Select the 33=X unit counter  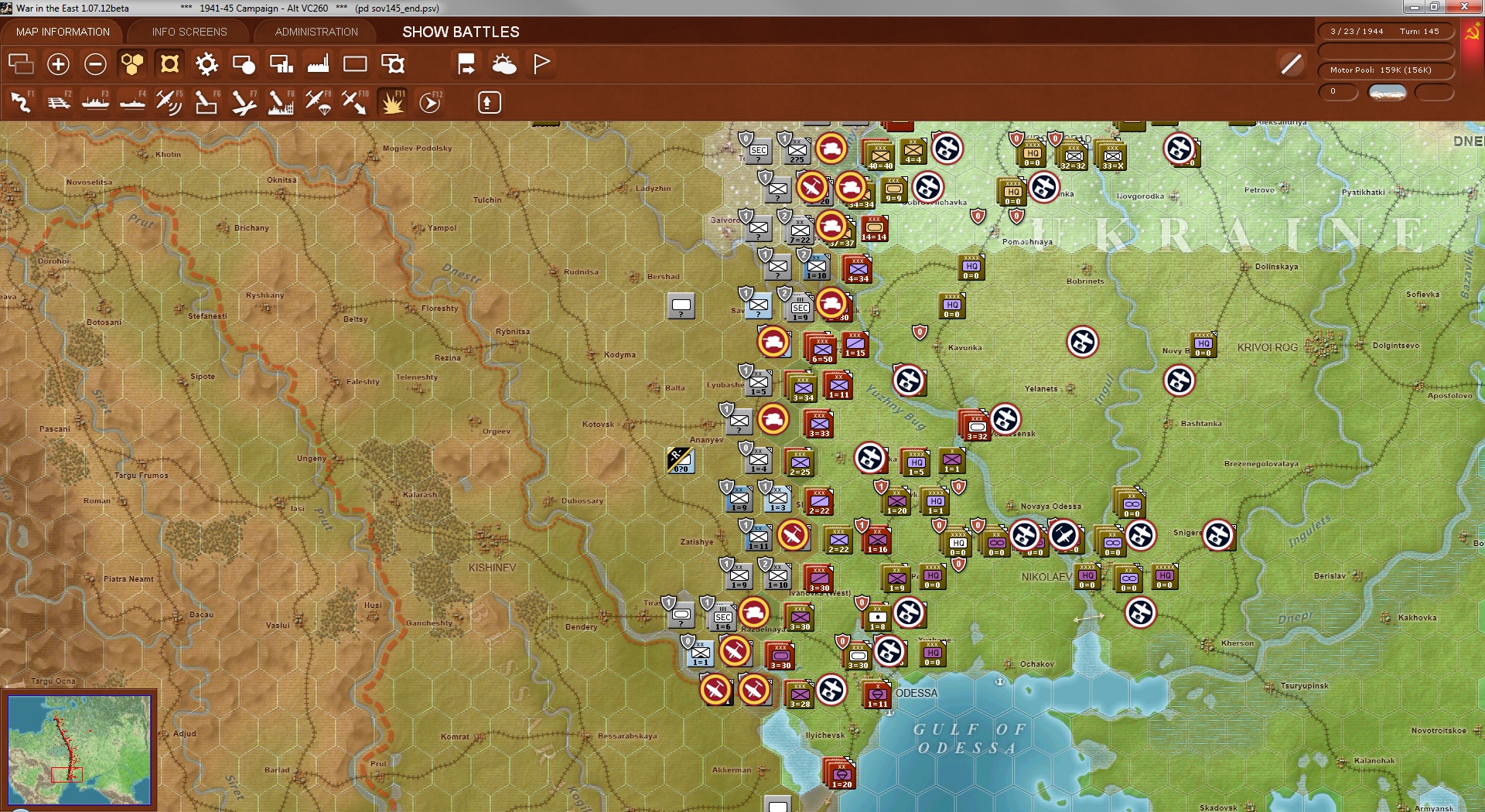pos(1112,155)
